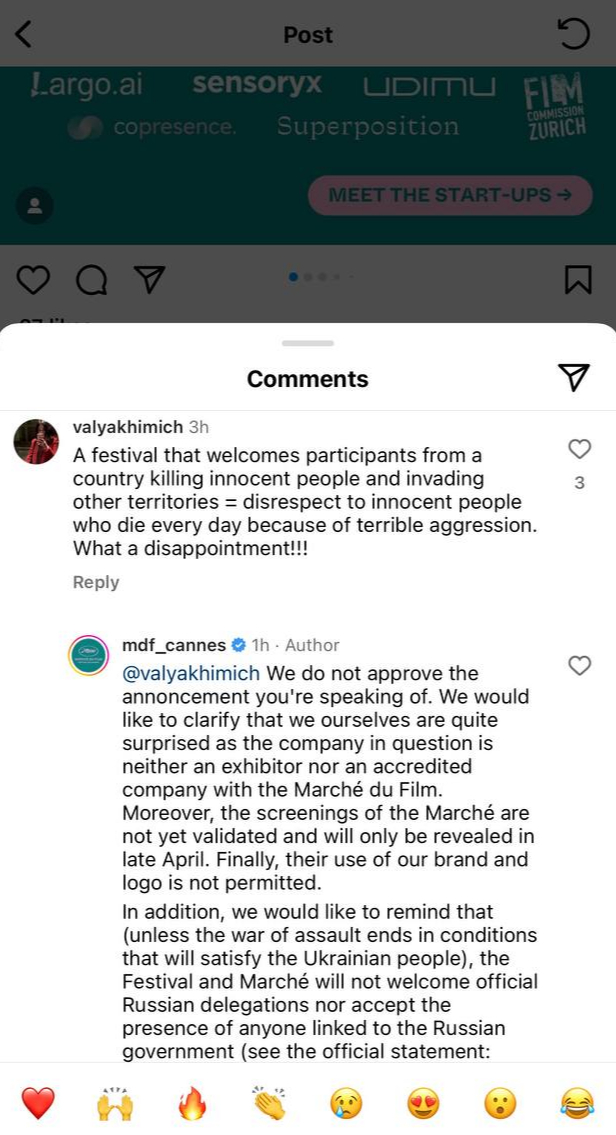The height and width of the screenshot is (1135, 616).
Task: Pick the fire emoji reaction
Action: tap(191, 1104)
